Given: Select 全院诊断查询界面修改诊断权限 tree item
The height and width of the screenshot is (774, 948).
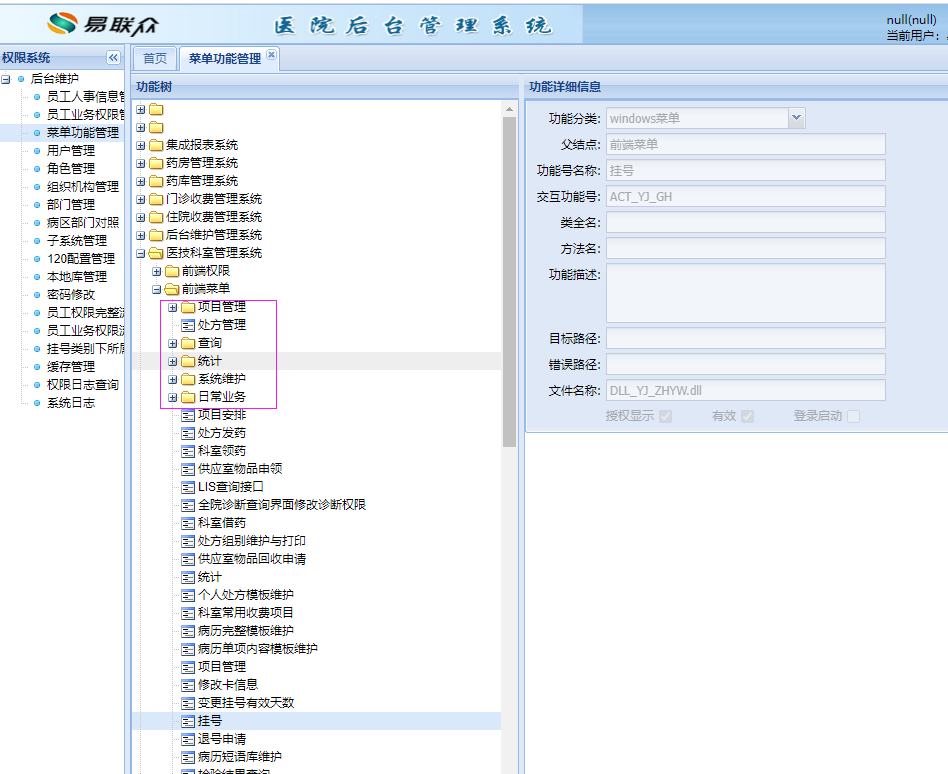Looking at the screenshot, I should [x=282, y=505].
